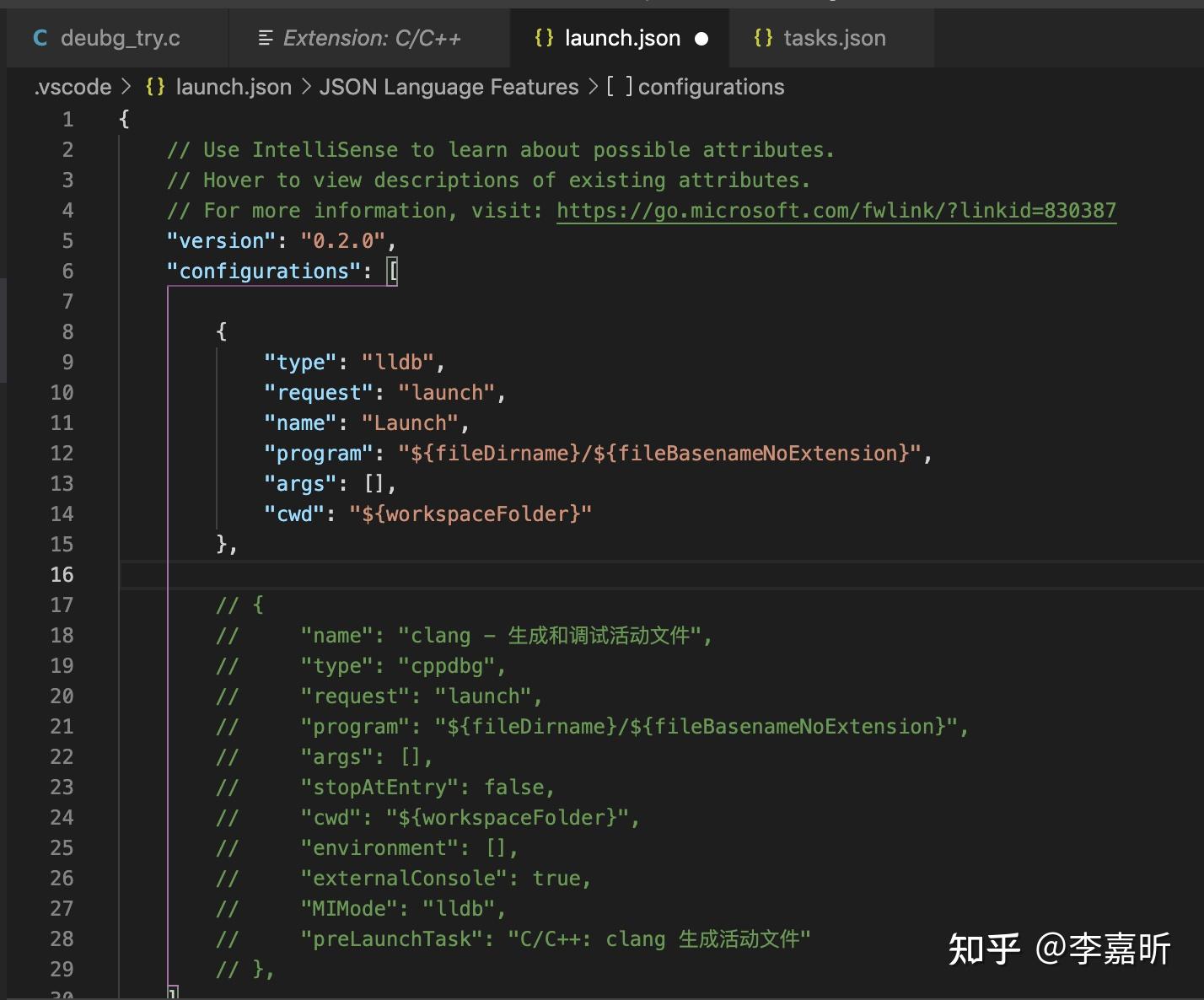Click the configurations bracket guide marker near line 6
The image size is (1204, 1000).
coord(393,271)
